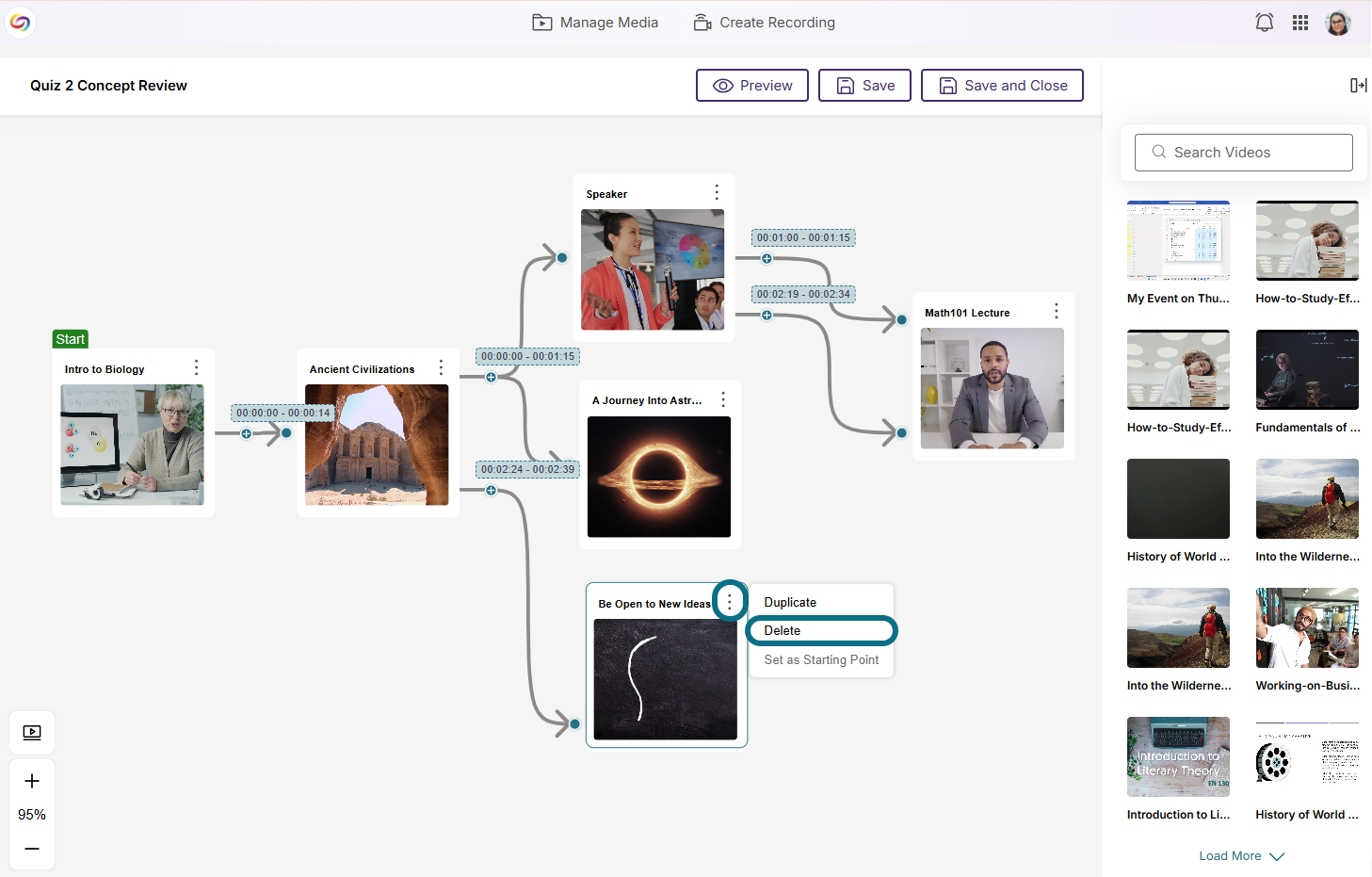Open the three-dot menu on Math101 Lecture
1372x877 pixels.
(1057, 311)
